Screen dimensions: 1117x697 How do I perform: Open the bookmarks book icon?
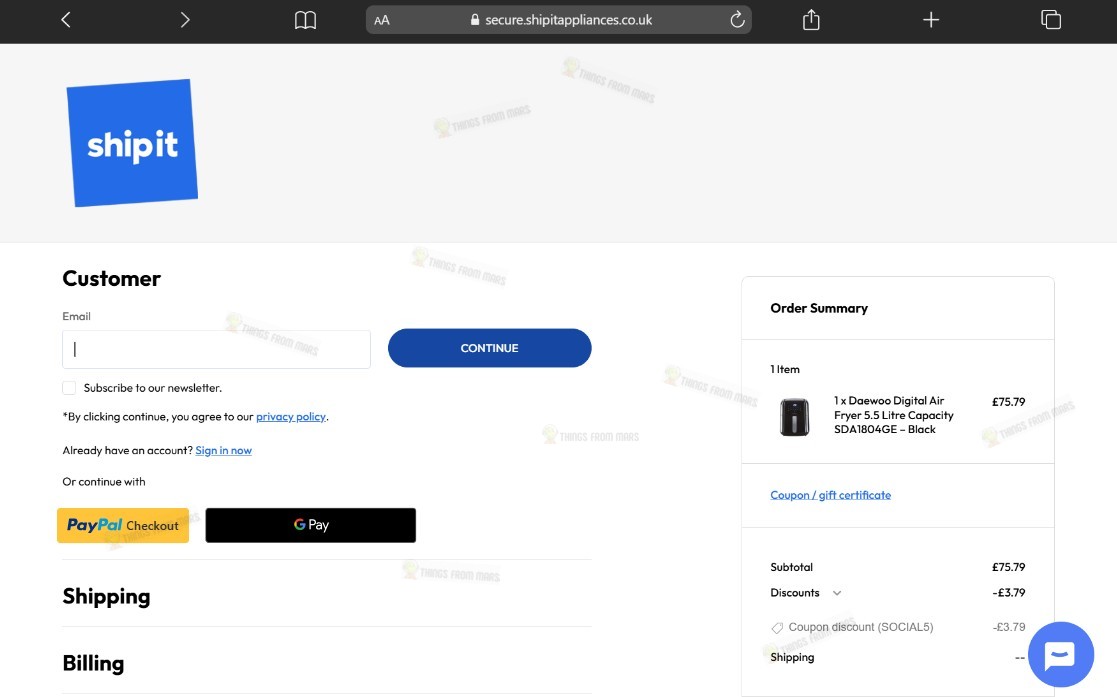pos(305,20)
